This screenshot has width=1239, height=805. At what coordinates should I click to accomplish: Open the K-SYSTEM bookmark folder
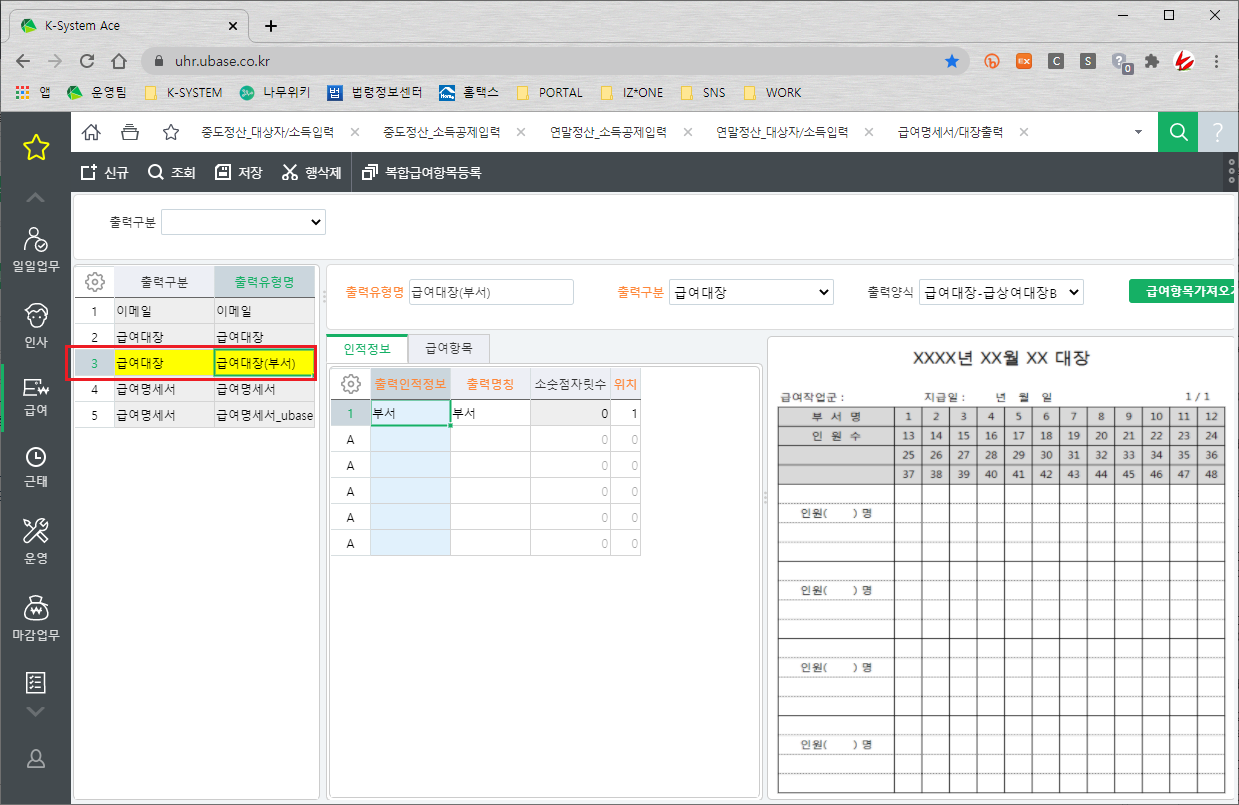183,93
